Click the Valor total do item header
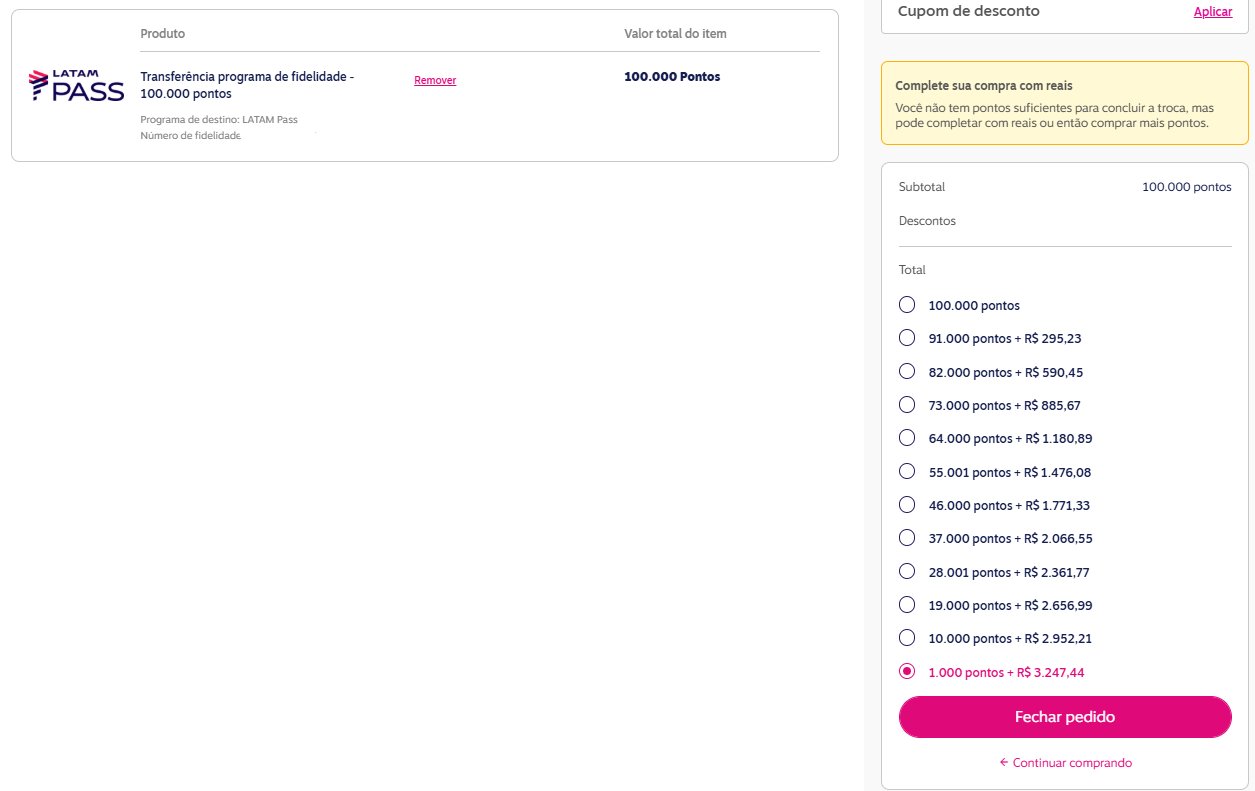 pos(675,34)
